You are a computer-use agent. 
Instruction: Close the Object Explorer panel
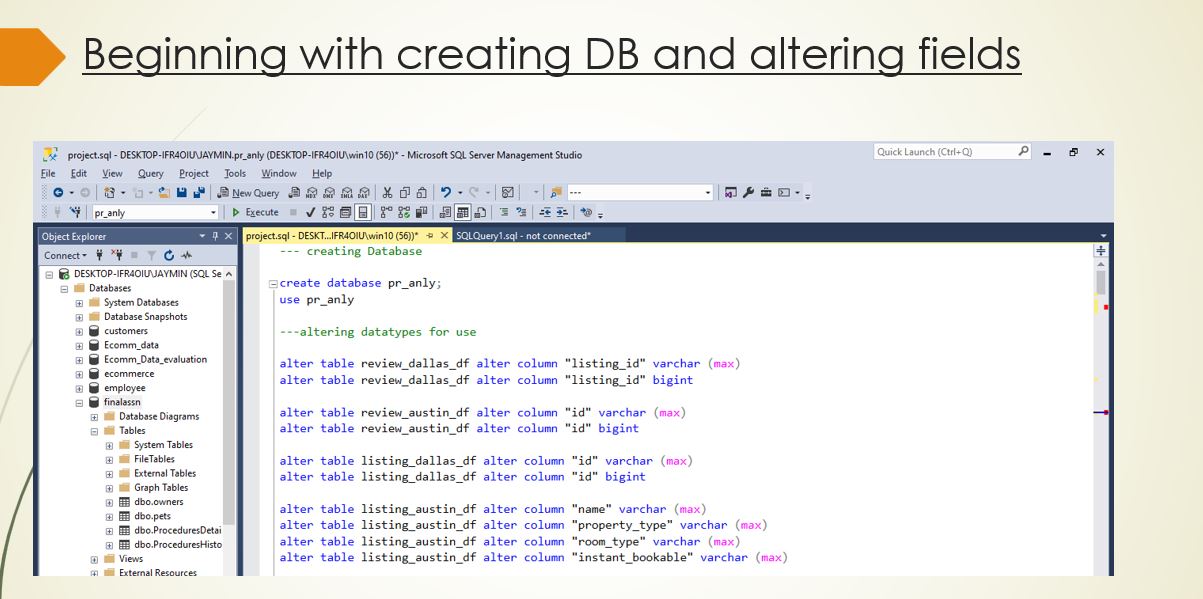coord(228,236)
